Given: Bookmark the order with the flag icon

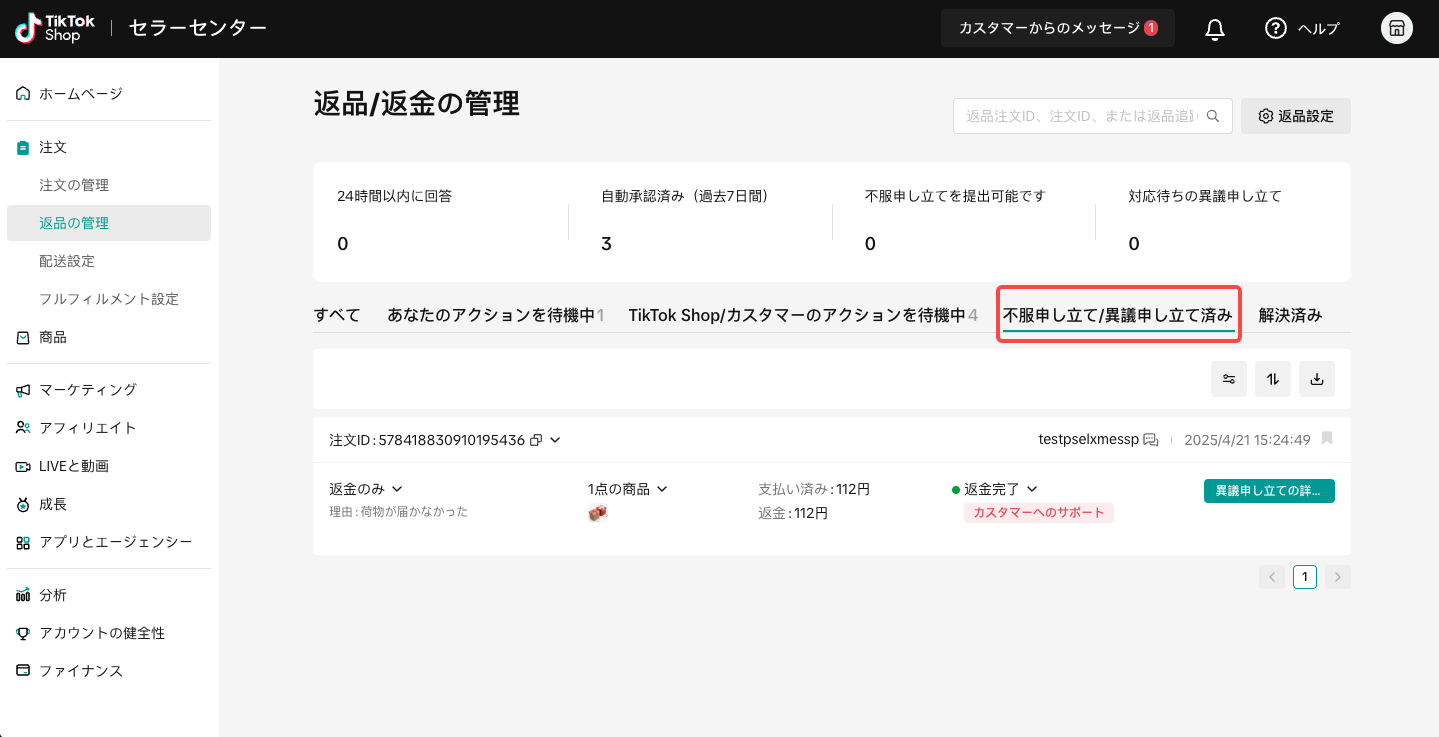Looking at the screenshot, I should [x=1327, y=438].
